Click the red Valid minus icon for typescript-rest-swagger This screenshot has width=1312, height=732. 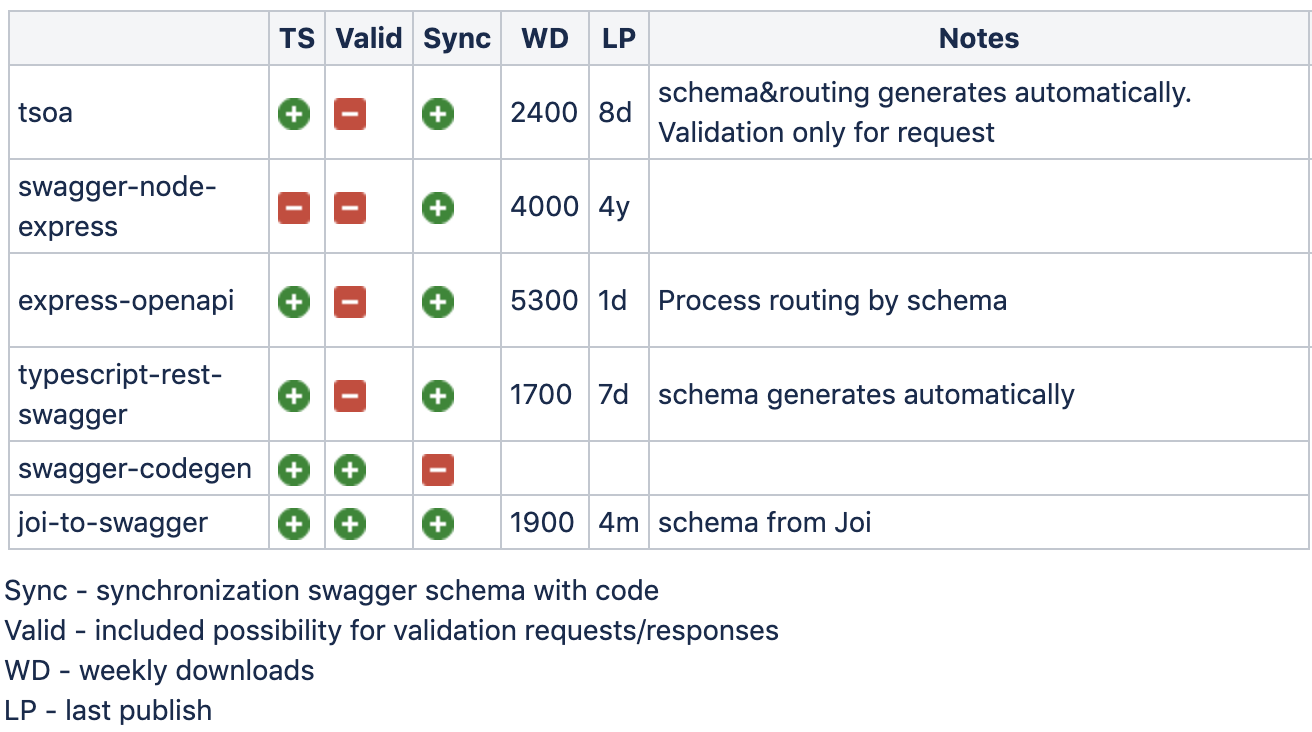click(x=349, y=396)
